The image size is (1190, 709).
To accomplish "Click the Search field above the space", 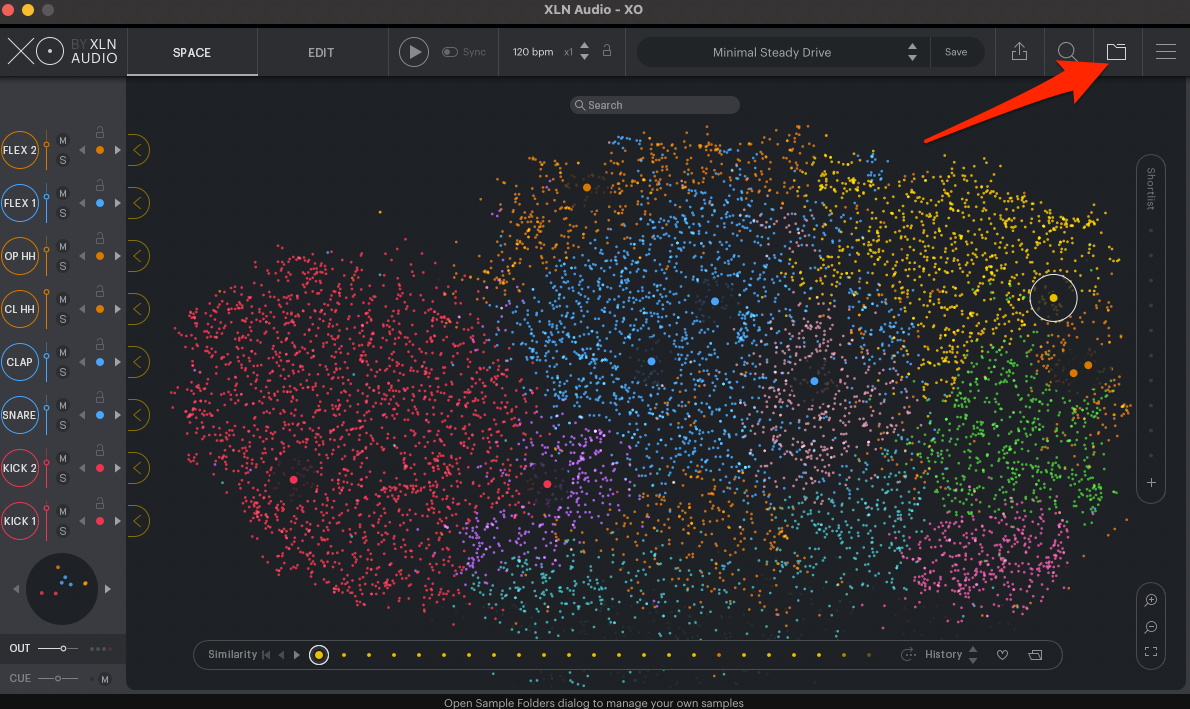I will tap(655, 105).
